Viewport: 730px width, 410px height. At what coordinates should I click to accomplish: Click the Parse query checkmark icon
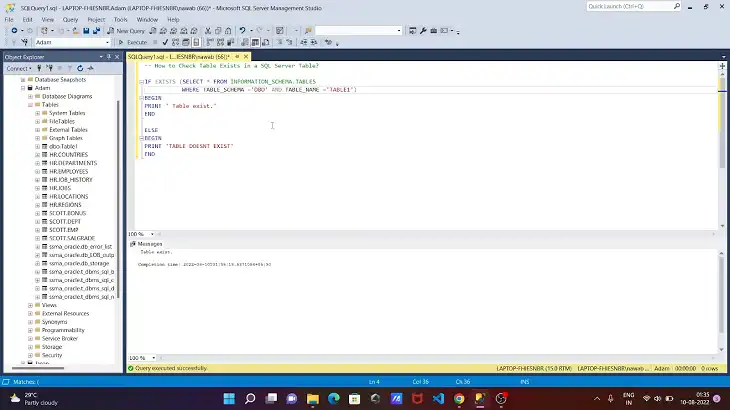pos(165,42)
